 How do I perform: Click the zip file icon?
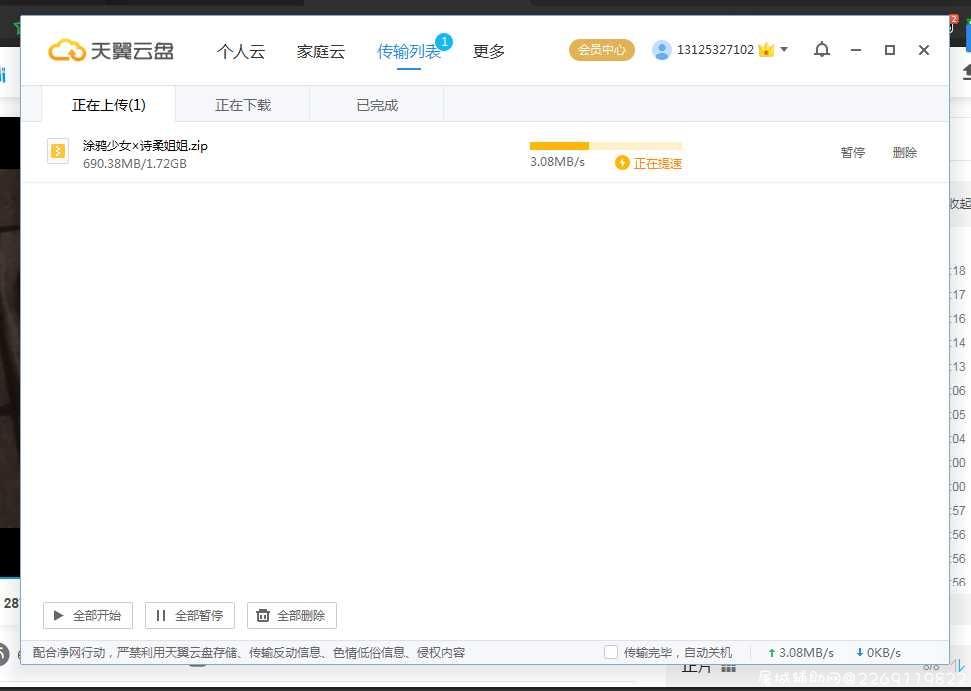pos(58,150)
